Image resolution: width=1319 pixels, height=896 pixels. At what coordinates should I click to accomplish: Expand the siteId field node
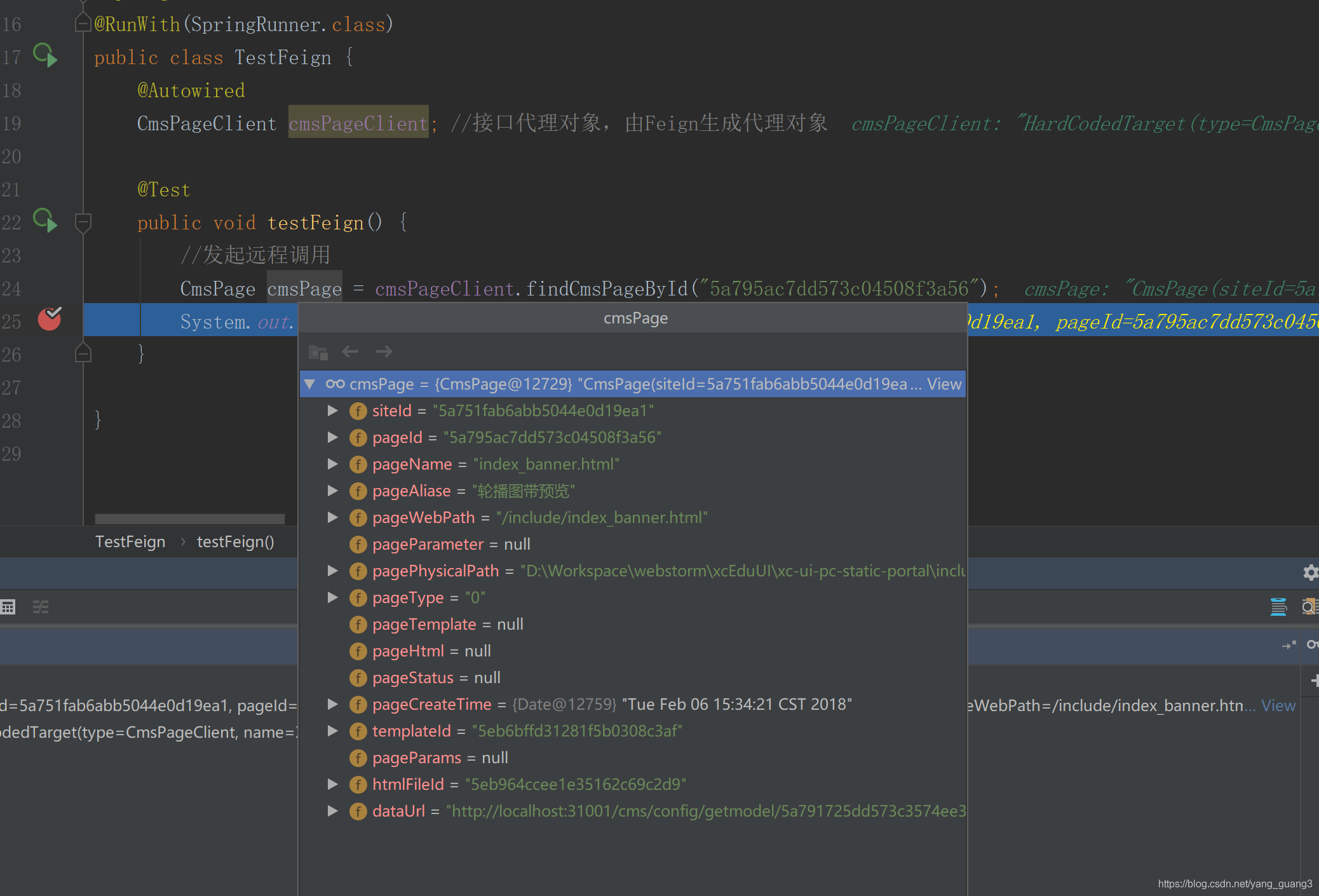point(332,411)
